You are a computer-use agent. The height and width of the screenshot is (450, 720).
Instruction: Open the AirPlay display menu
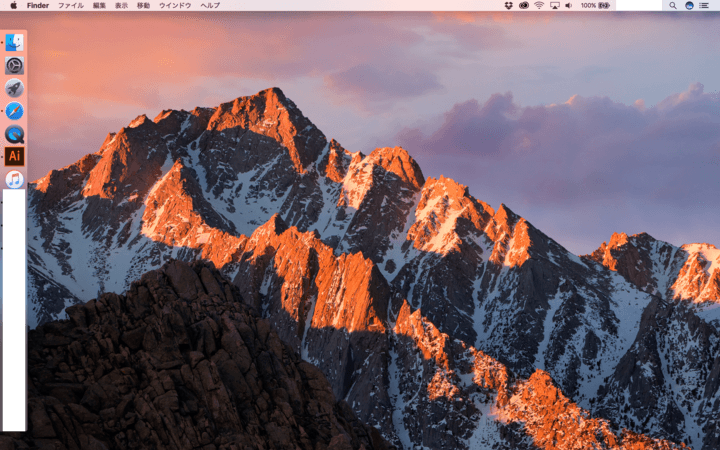(555, 6)
